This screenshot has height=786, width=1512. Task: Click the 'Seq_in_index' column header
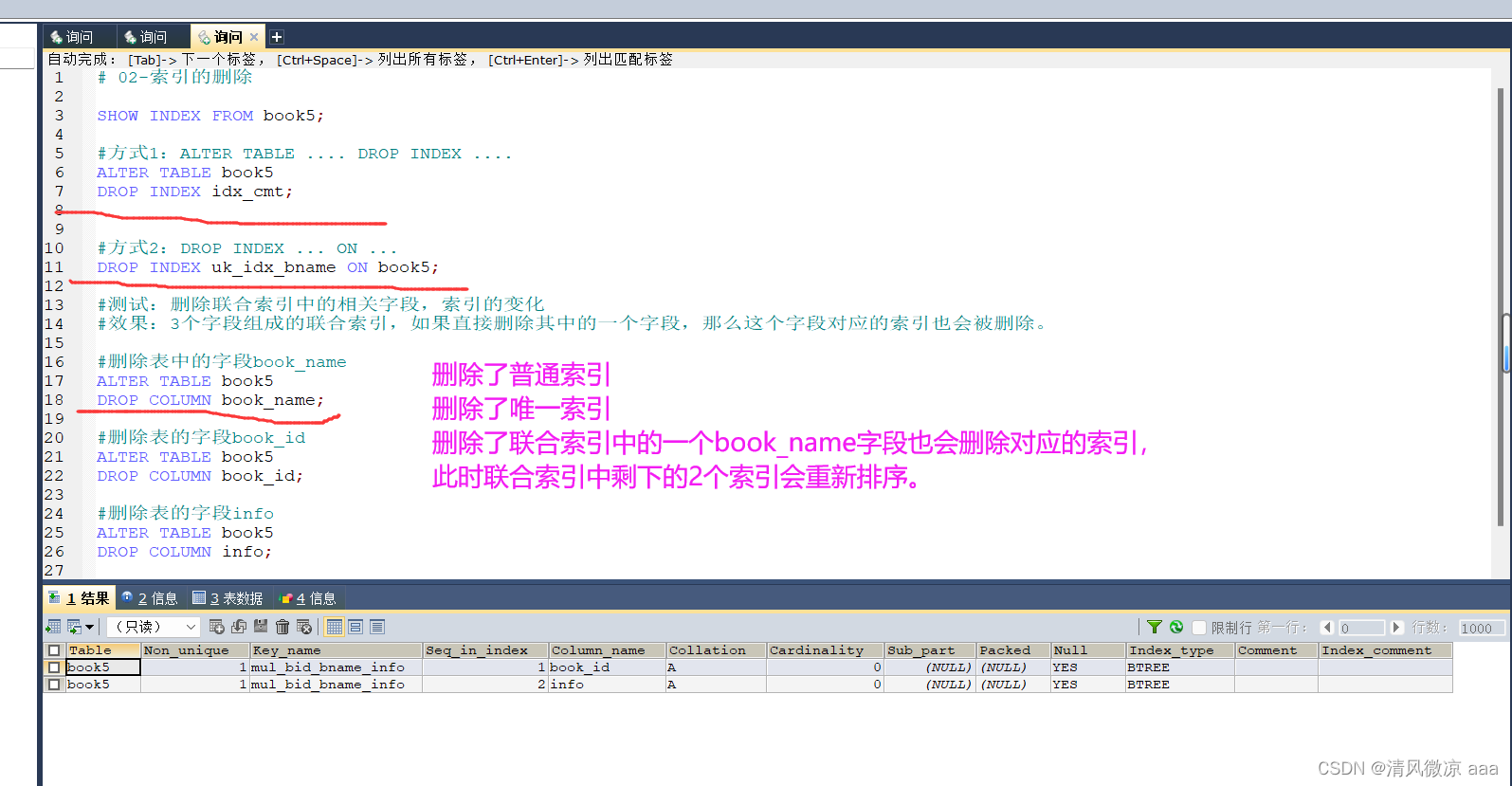[485, 650]
